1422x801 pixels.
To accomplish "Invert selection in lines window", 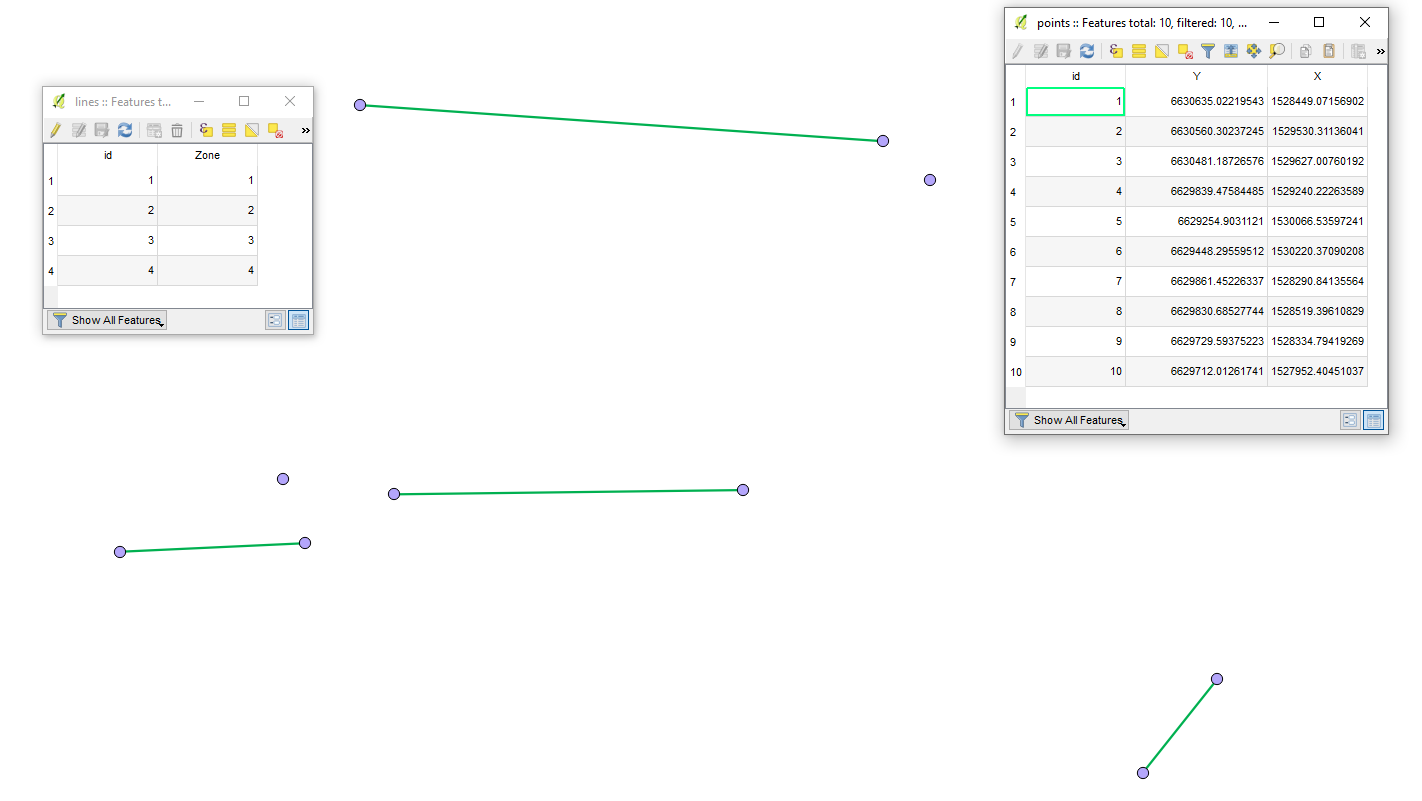I will pyautogui.click(x=252, y=130).
